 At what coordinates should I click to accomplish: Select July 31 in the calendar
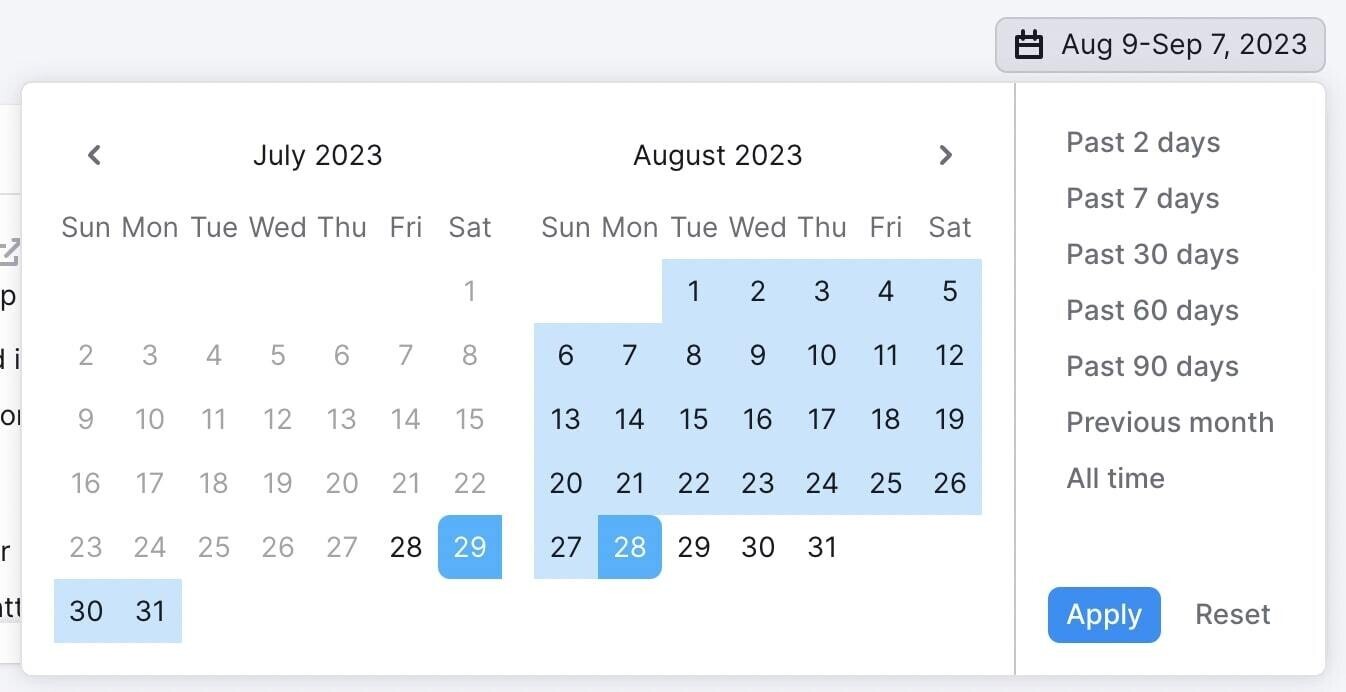tap(150, 611)
